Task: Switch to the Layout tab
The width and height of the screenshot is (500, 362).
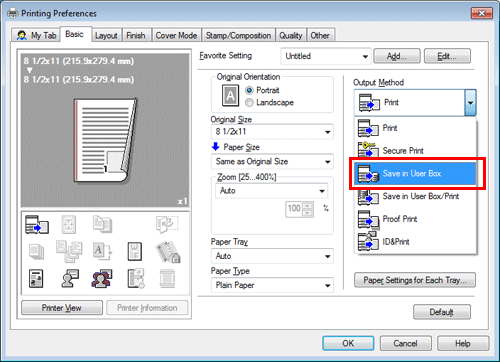Action: pos(106,35)
